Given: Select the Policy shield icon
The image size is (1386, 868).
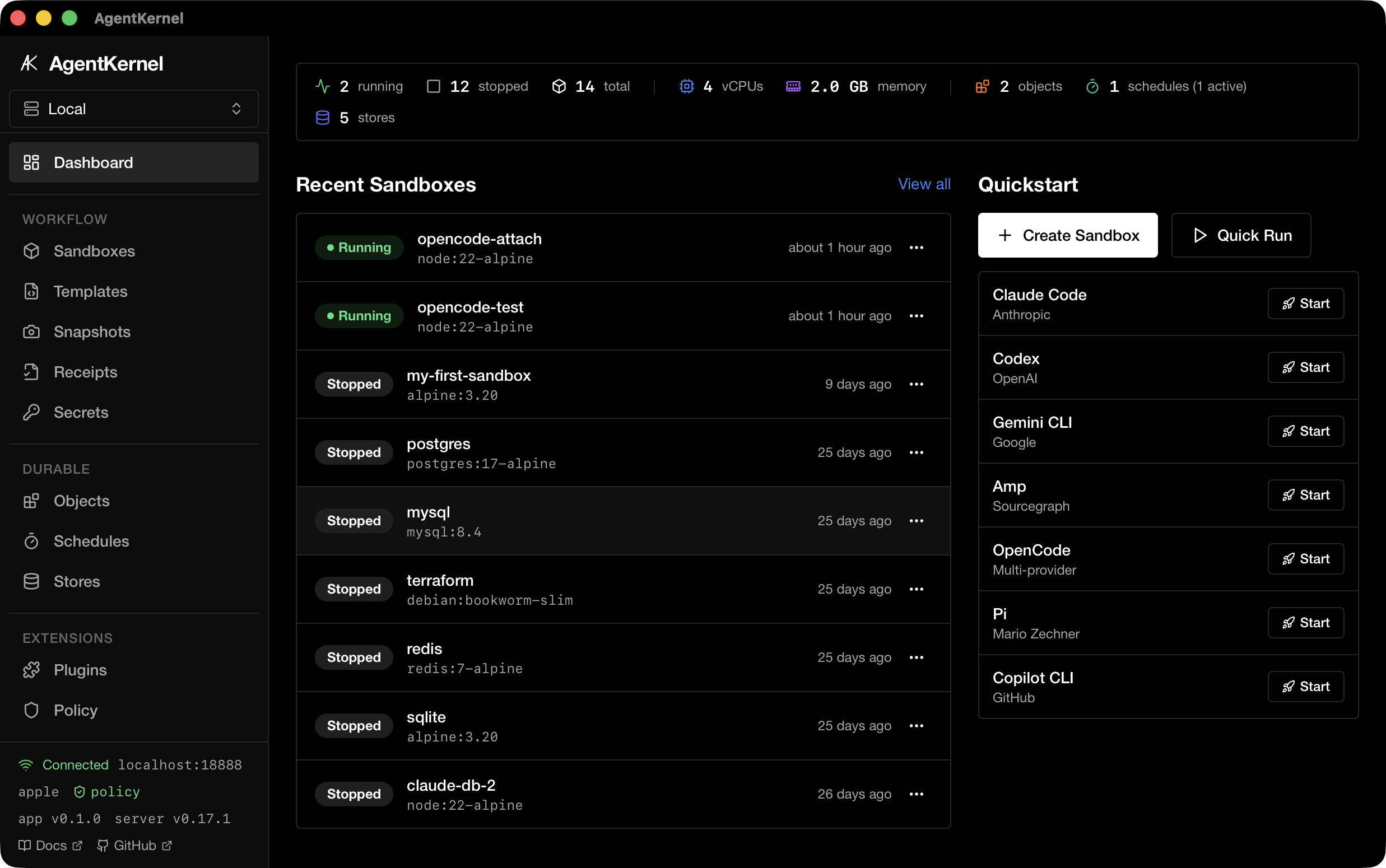Looking at the screenshot, I should tap(31, 710).
